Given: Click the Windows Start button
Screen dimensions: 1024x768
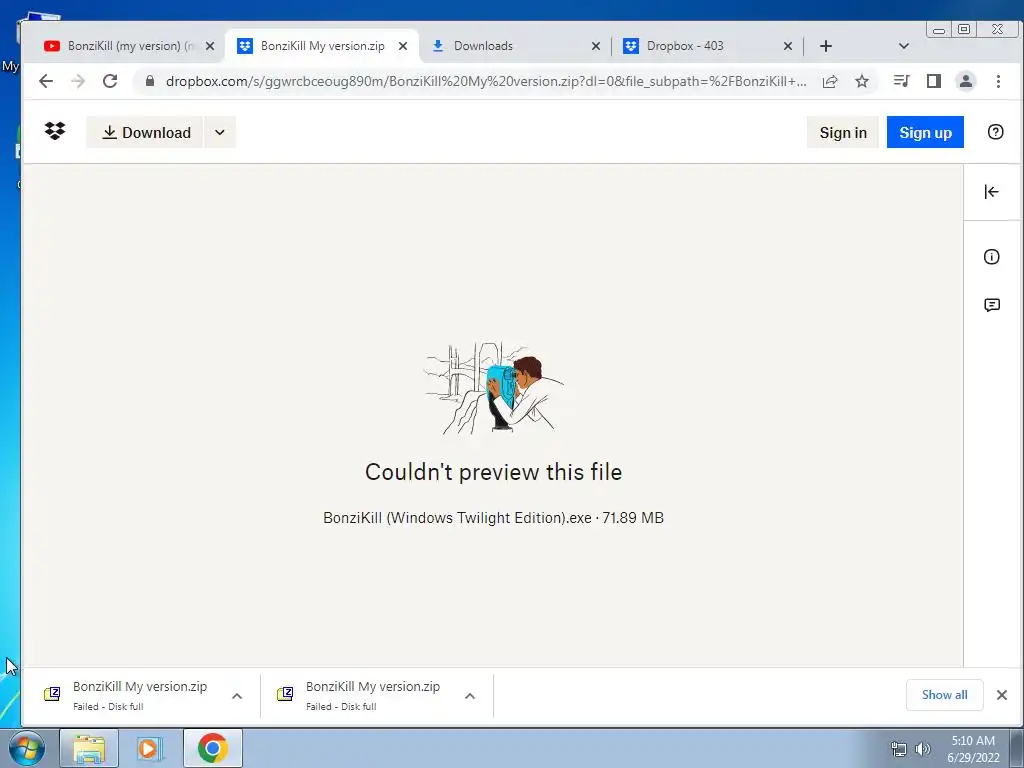Looking at the screenshot, I should [x=26, y=748].
